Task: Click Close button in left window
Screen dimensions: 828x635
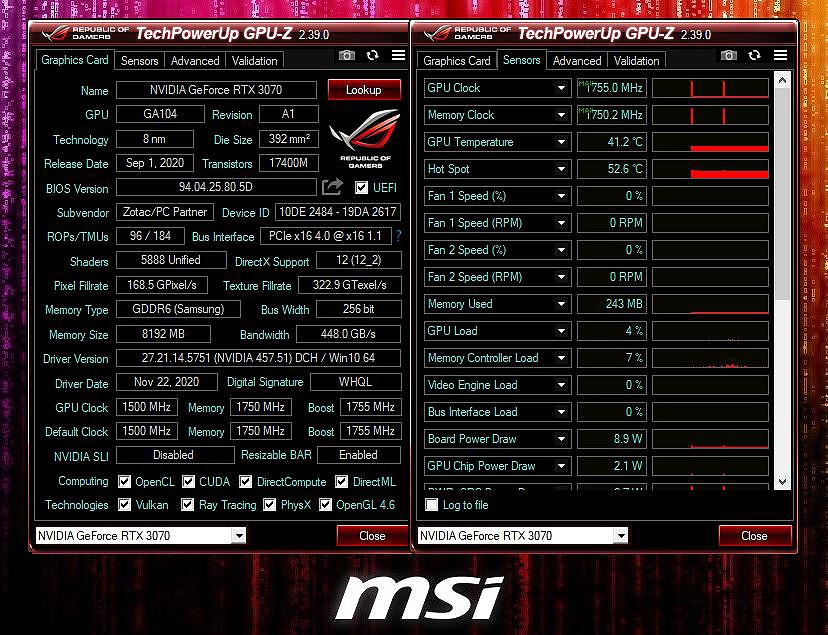Action: tap(372, 536)
